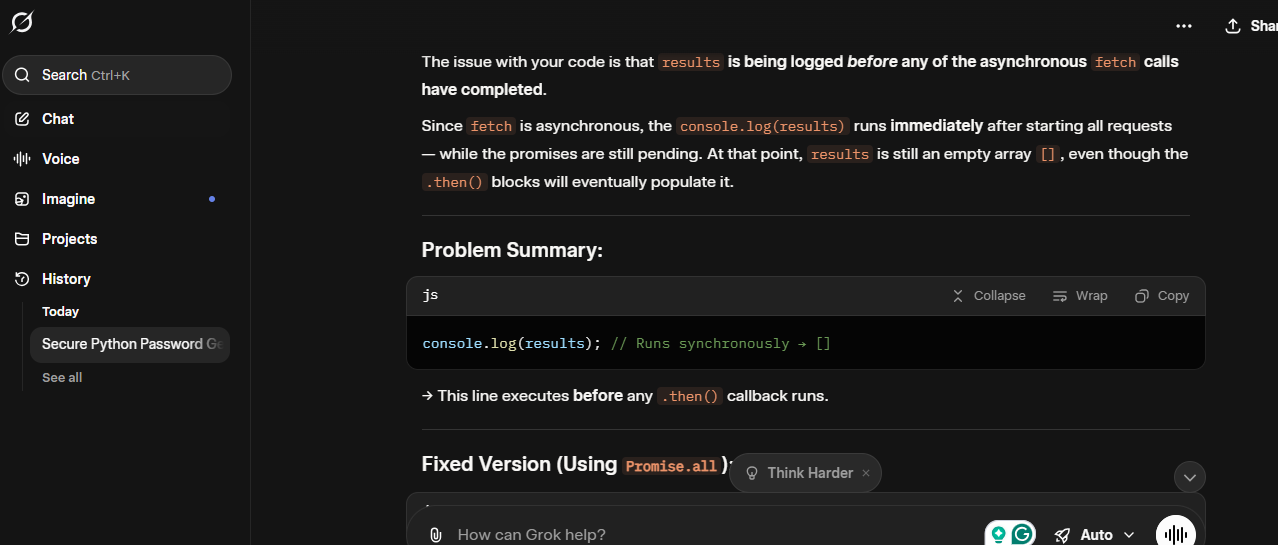This screenshot has height=545, width=1278.
Task: Click the Wrap lines icon
Action: pyautogui.click(x=1060, y=296)
